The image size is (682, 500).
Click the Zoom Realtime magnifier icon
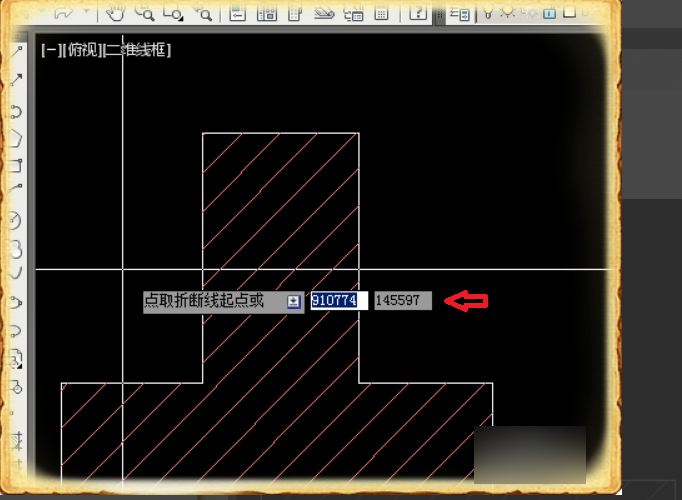[x=144, y=13]
